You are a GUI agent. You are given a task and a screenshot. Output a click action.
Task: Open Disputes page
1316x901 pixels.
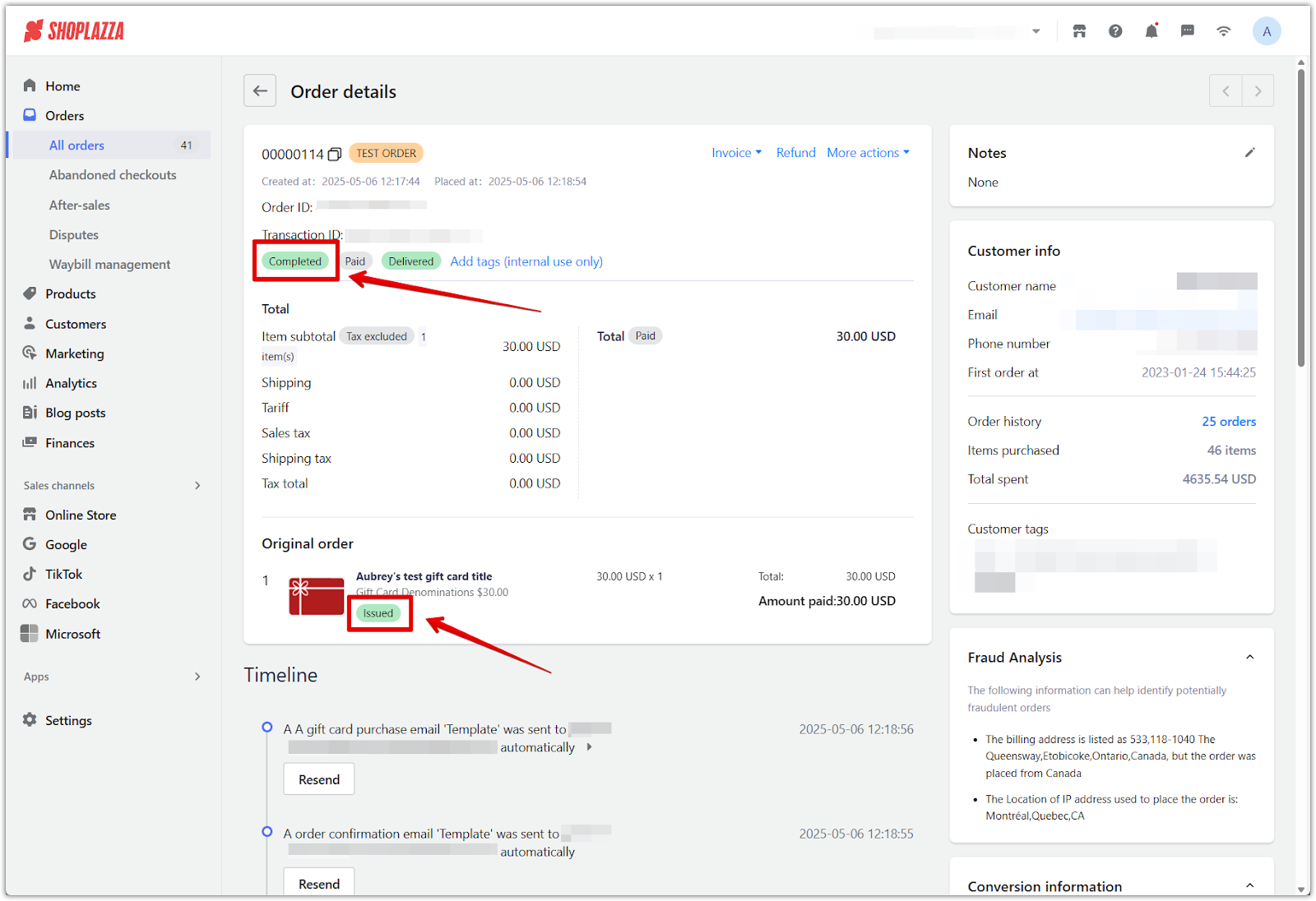coord(74,235)
